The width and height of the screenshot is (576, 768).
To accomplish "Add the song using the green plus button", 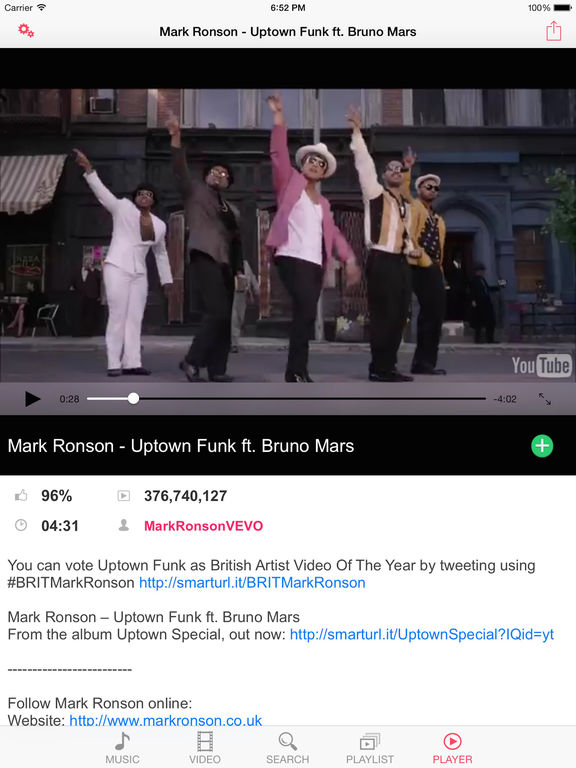I will click(x=542, y=446).
